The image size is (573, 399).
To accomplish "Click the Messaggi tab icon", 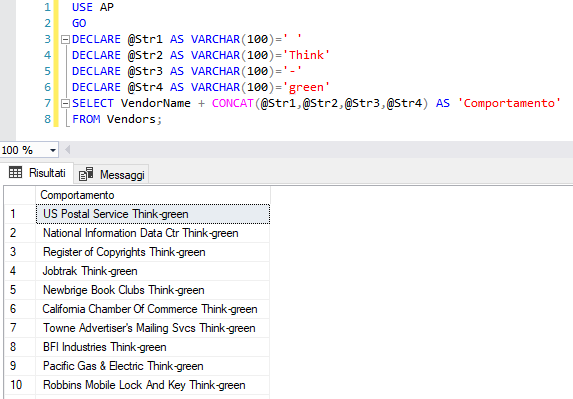I will click(86, 174).
